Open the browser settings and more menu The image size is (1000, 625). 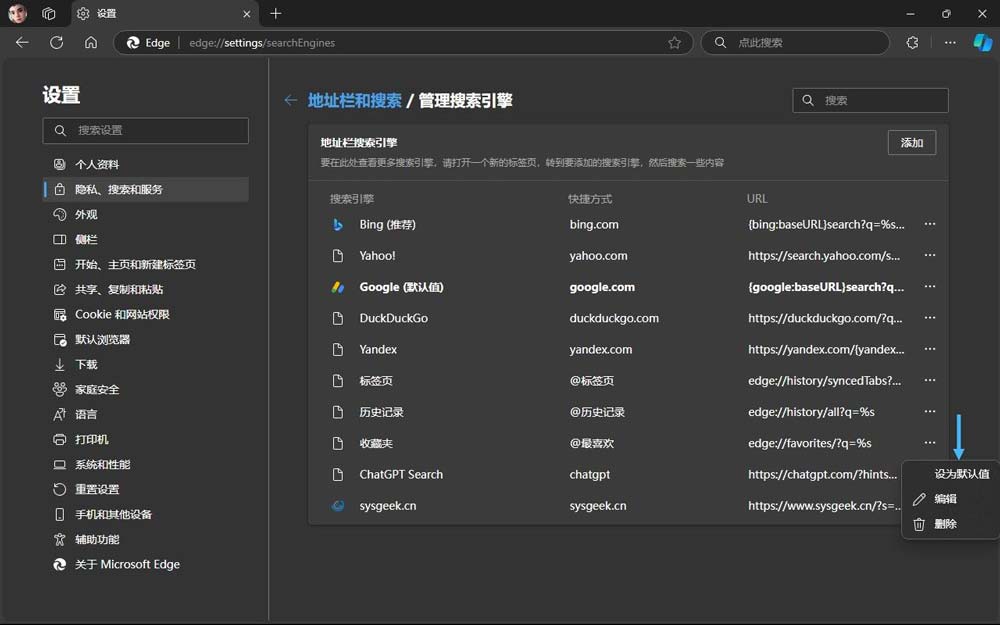(950, 43)
